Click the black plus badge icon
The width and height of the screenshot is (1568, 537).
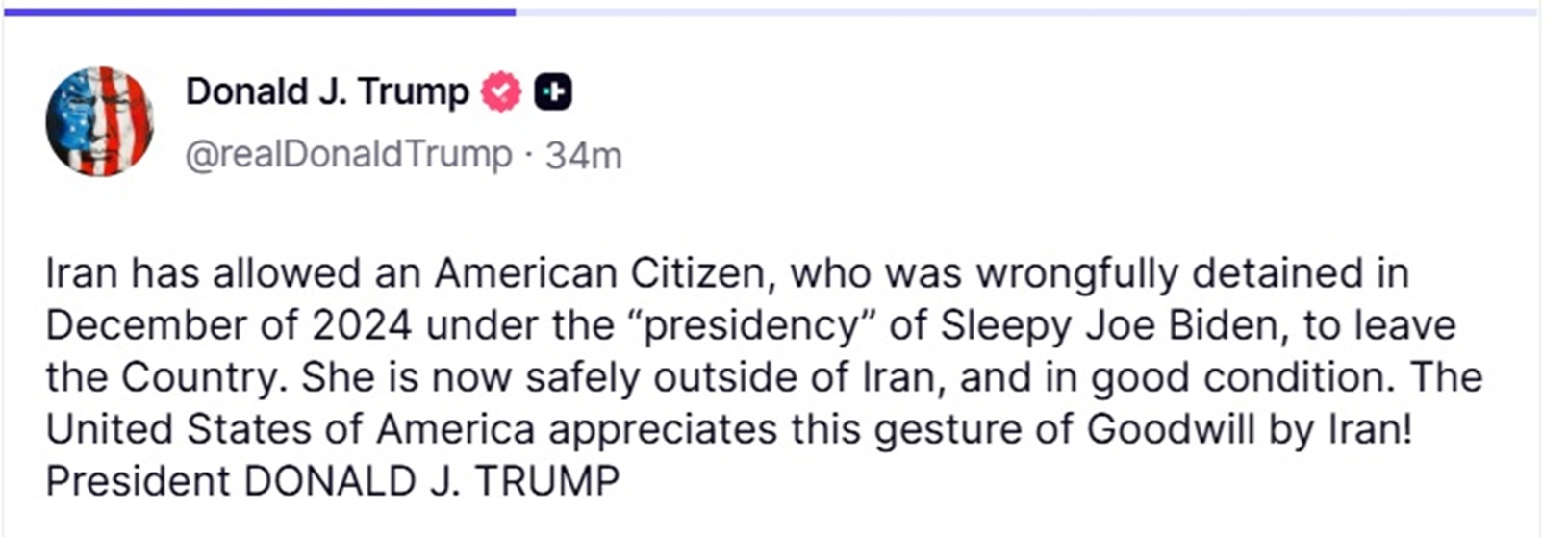pos(553,92)
